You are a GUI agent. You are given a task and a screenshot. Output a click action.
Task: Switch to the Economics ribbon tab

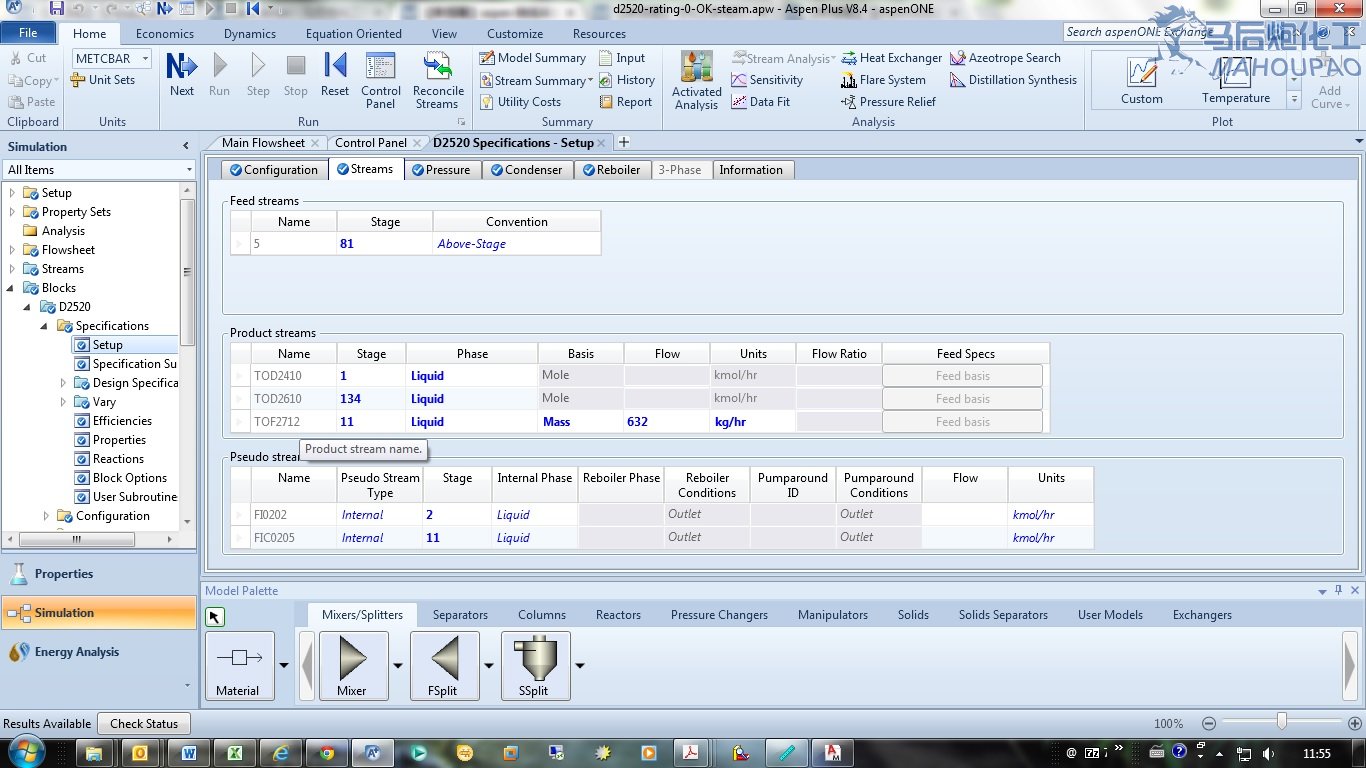(x=165, y=33)
